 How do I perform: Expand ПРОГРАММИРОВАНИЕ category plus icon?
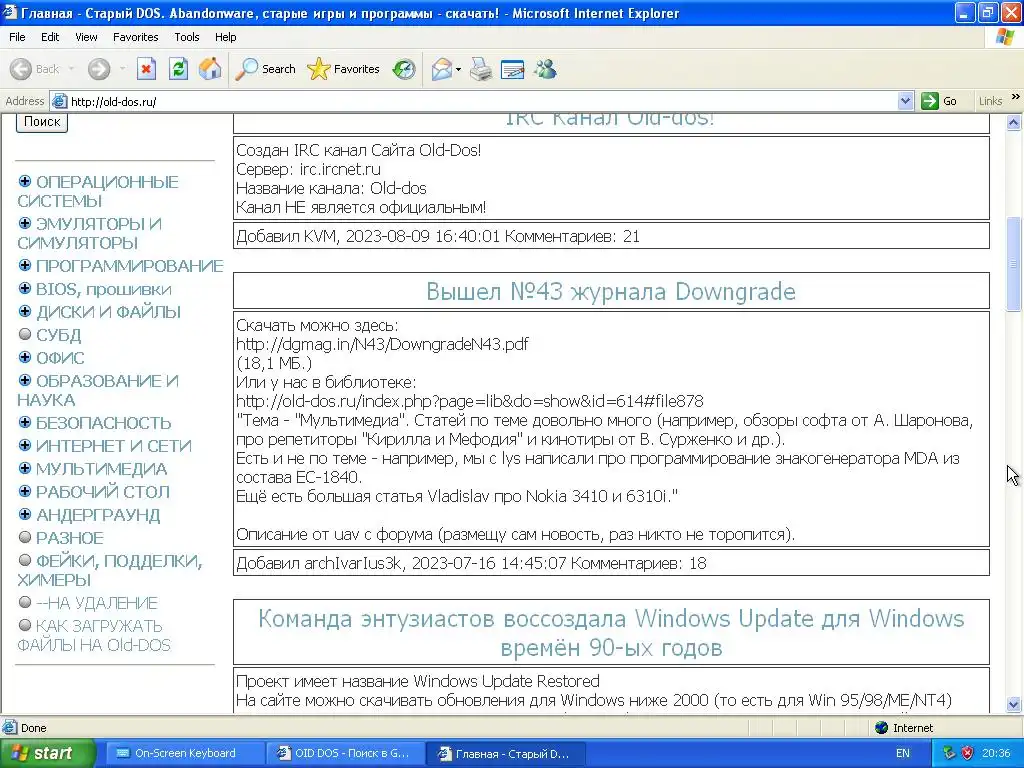point(25,264)
